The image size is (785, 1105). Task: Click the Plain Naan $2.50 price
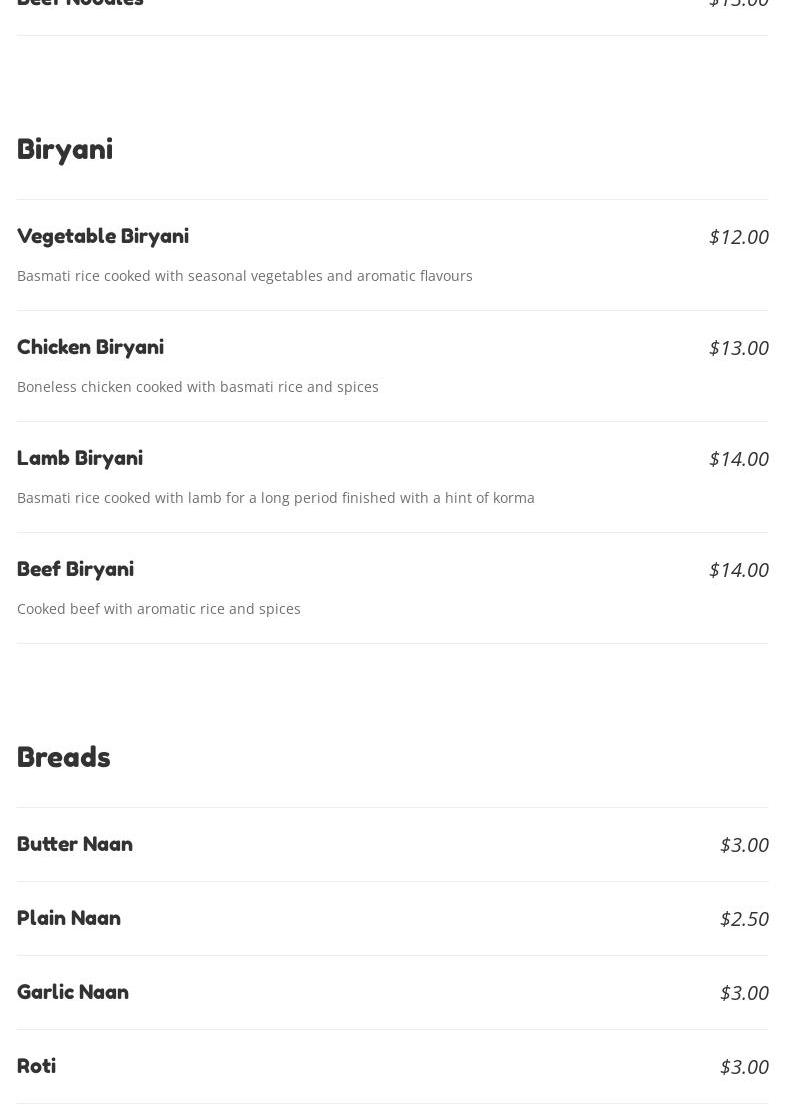744,919
